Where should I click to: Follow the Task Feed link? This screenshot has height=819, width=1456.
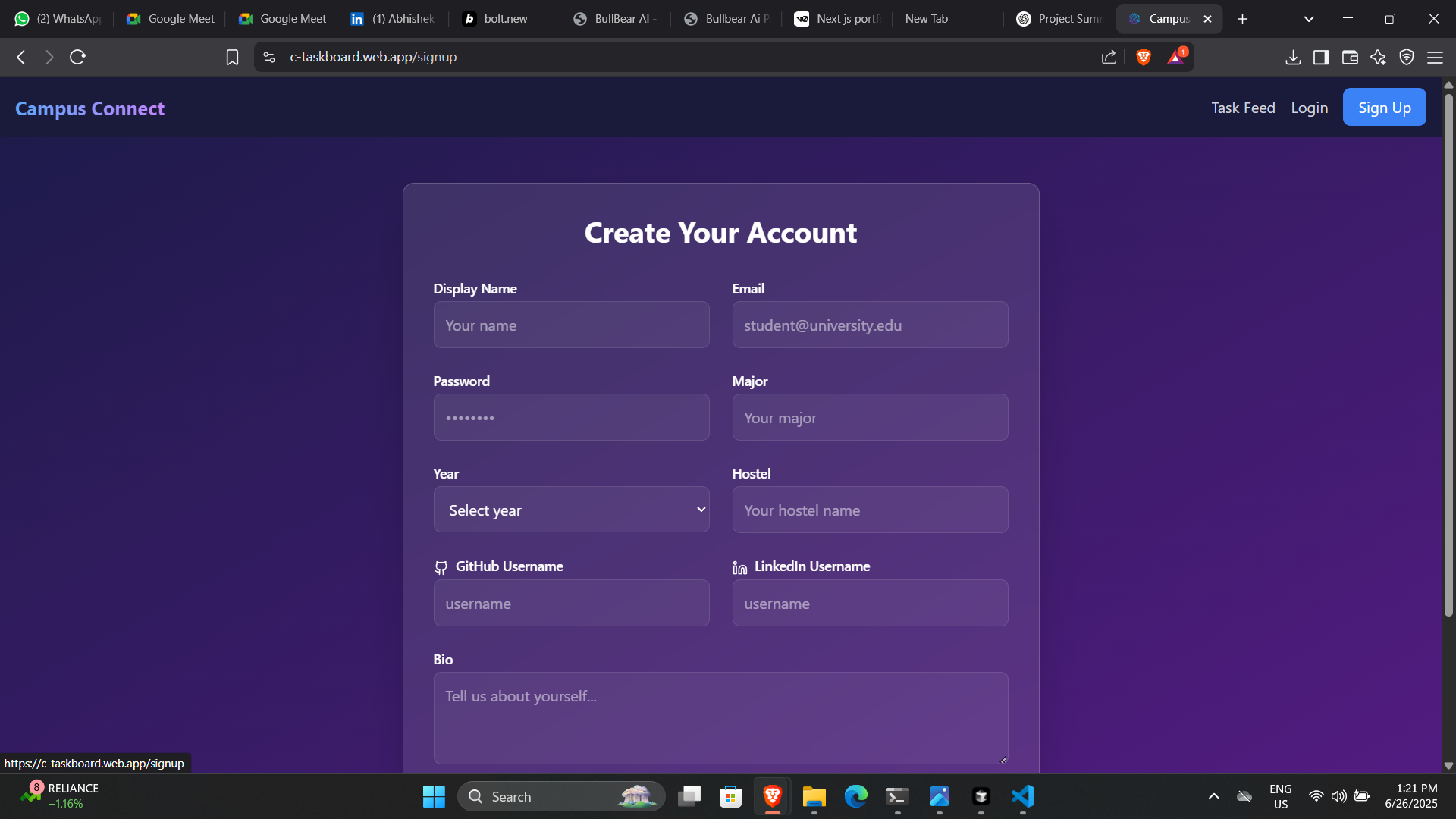point(1243,108)
